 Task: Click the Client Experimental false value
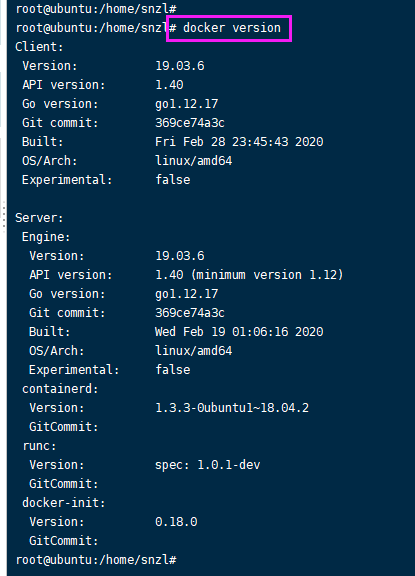pos(172,180)
